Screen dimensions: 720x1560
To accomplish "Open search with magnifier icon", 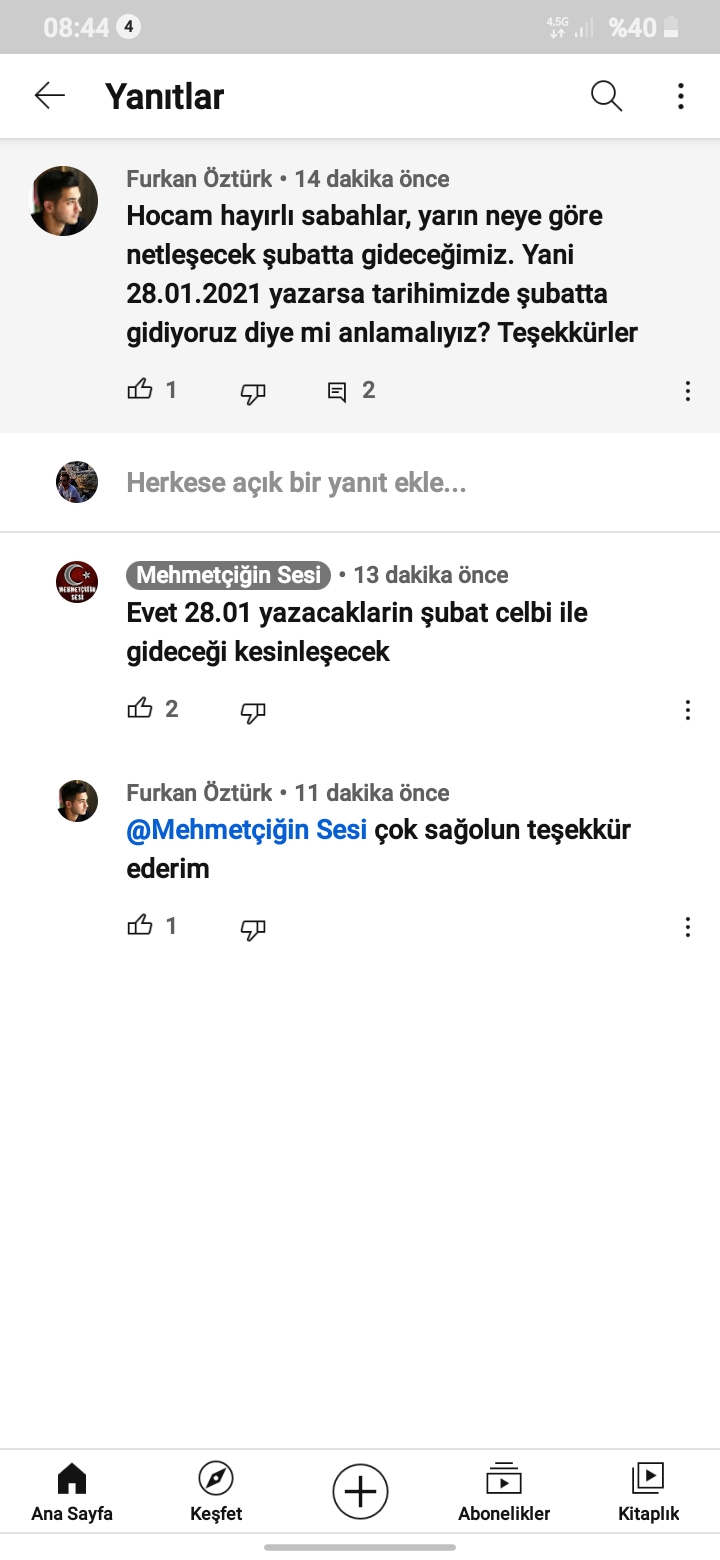I will point(606,96).
